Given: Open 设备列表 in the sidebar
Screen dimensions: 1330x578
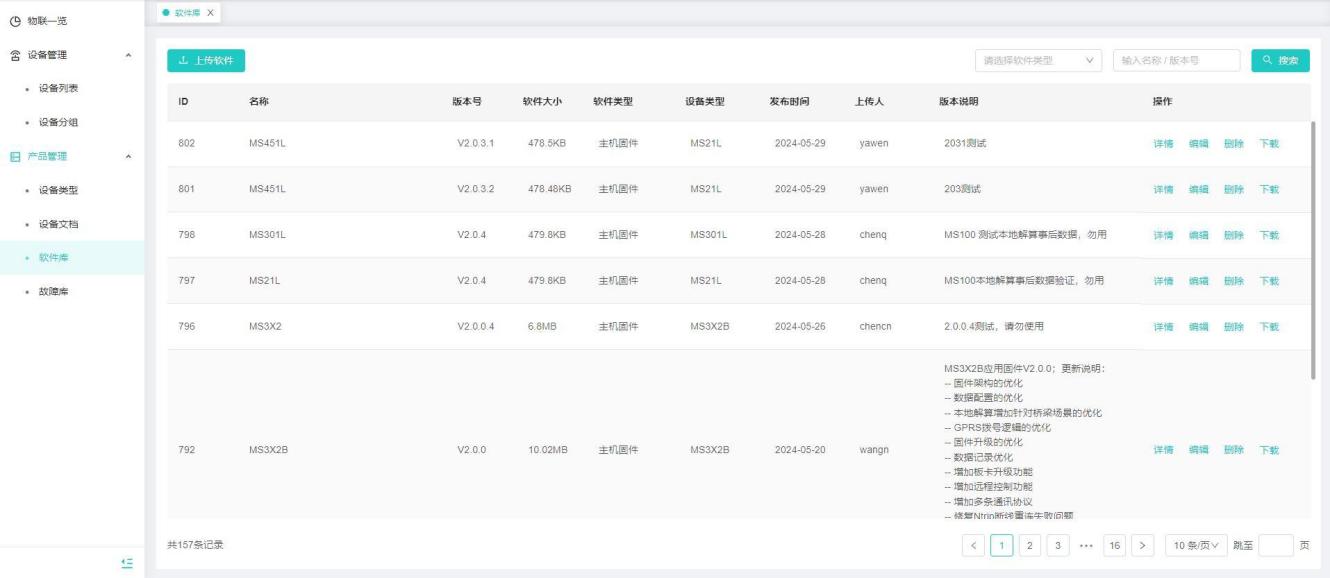Looking at the screenshot, I should tap(58, 89).
